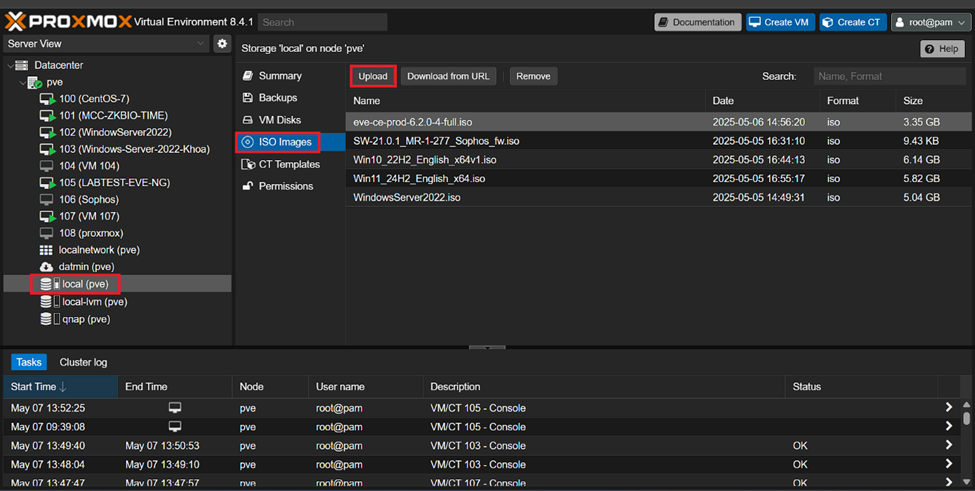Select the qnap (pve) storage icon
Screen dimensions: 975x491
(46, 319)
